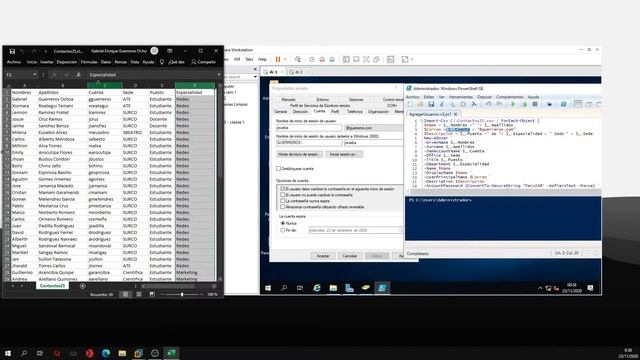Click the Excel lightbulb tell-me icon
The width and height of the screenshot is (640, 360).
tap(162, 62)
